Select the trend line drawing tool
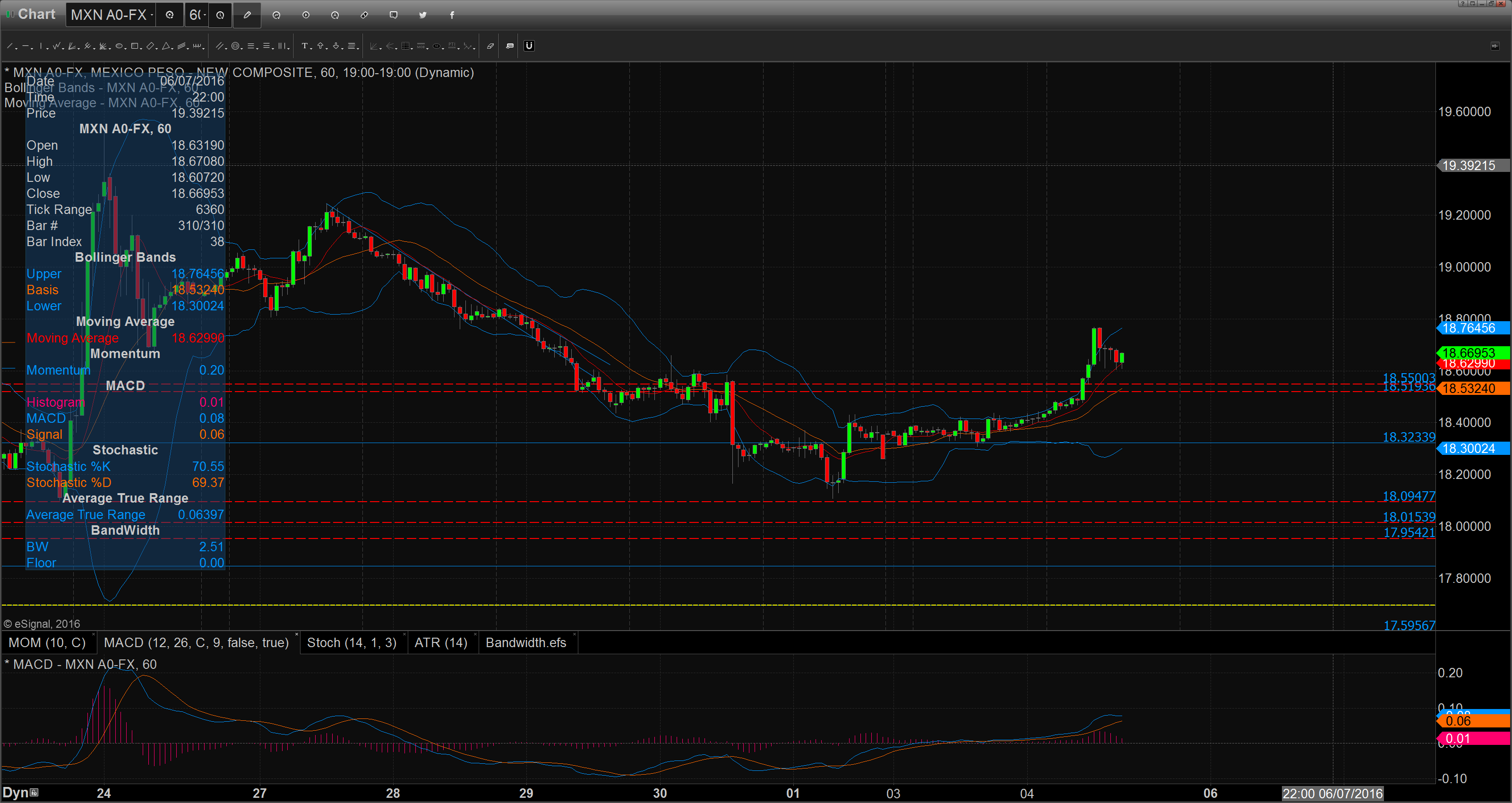 click(9, 46)
